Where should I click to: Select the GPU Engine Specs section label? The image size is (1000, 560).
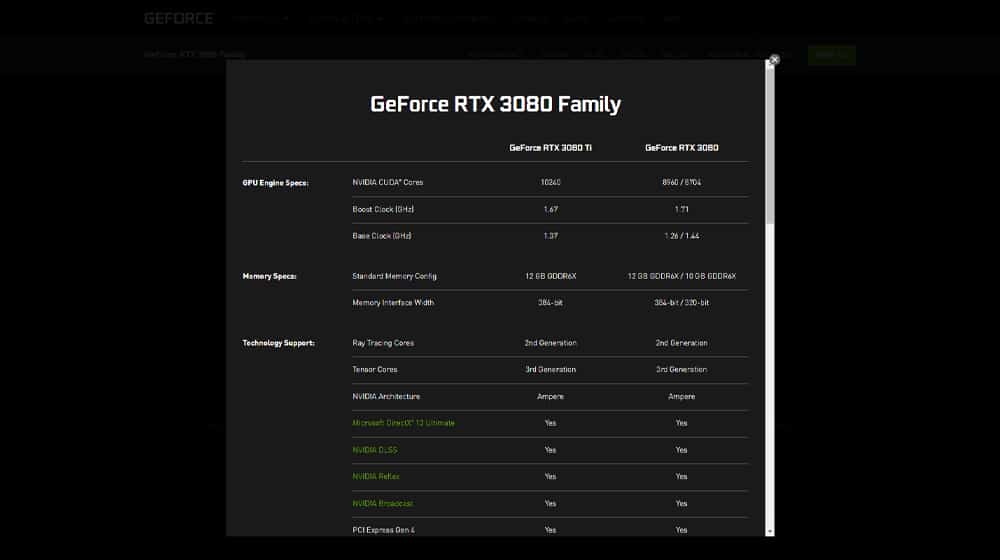276,183
